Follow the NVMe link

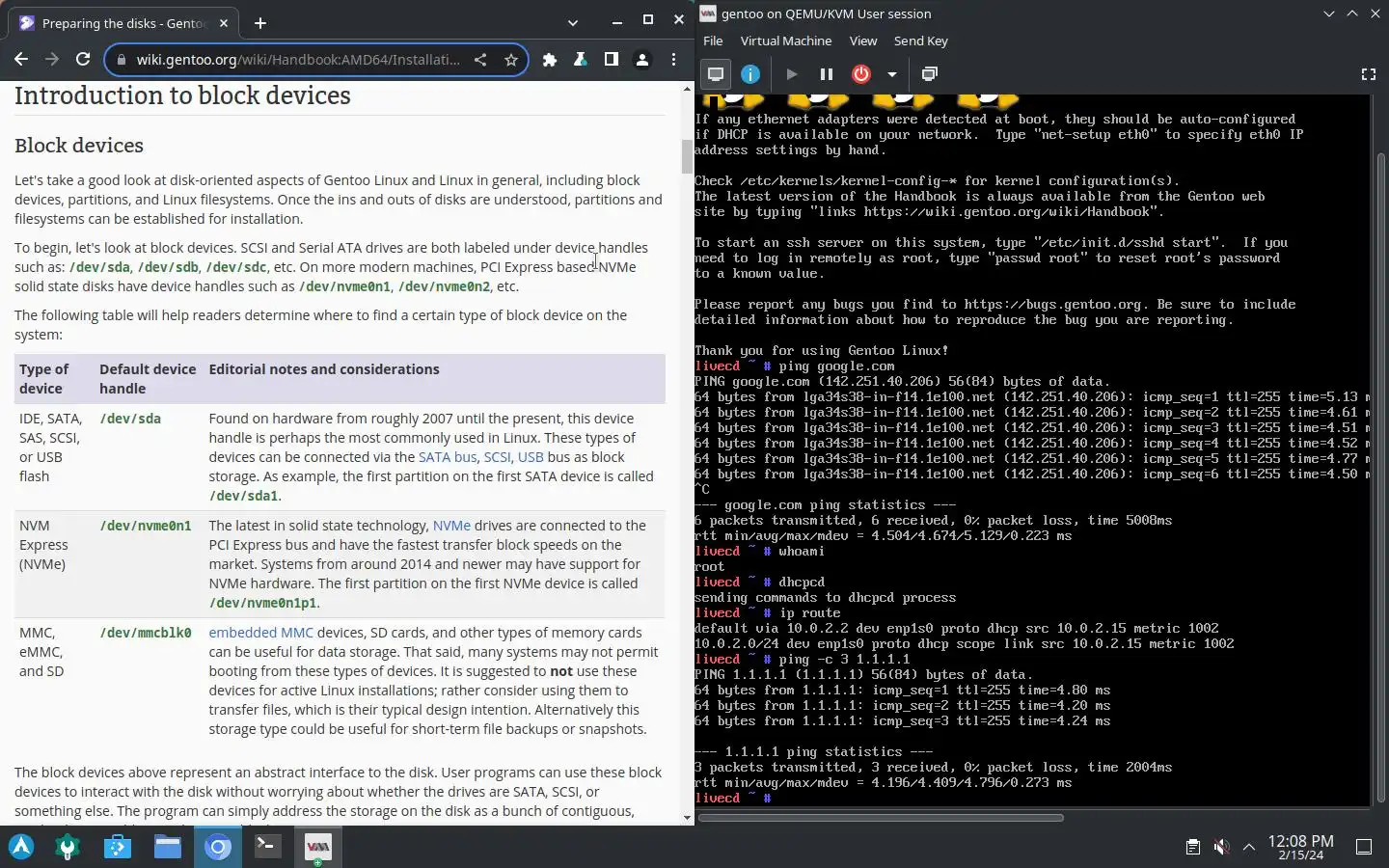pyautogui.click(x=451, y=526)
